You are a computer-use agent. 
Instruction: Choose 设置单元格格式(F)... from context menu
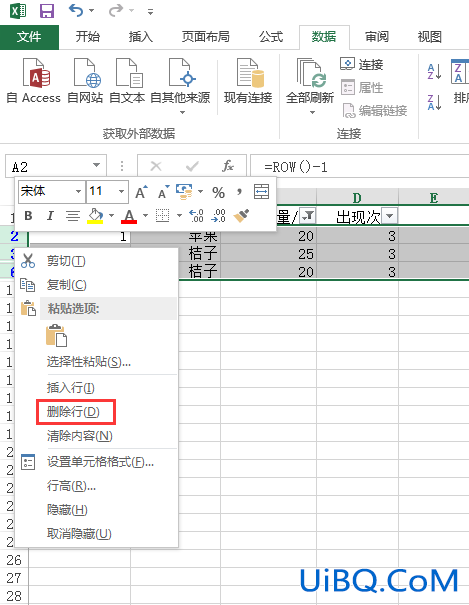96,461
